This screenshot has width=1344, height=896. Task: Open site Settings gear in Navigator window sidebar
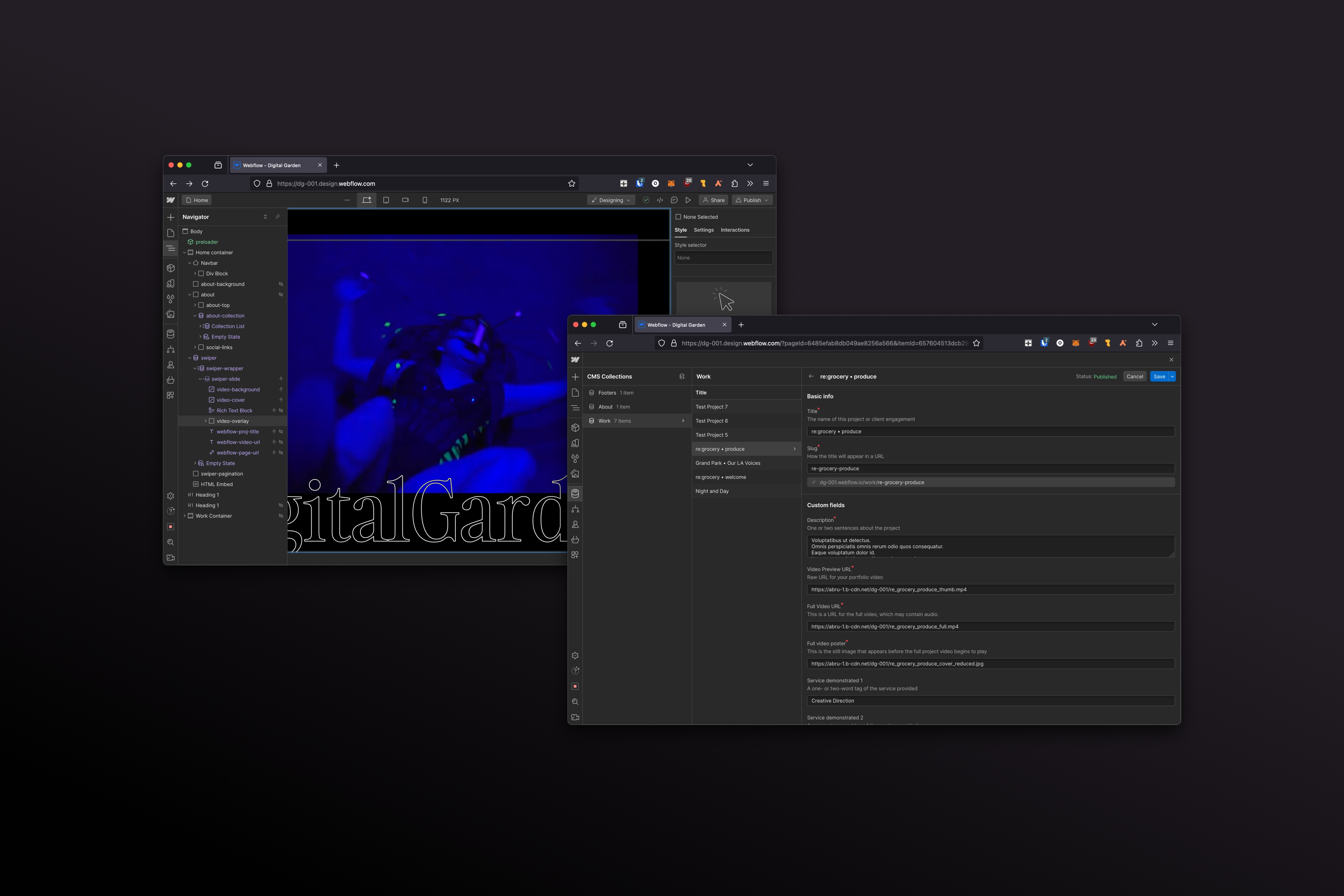point(170,496)
